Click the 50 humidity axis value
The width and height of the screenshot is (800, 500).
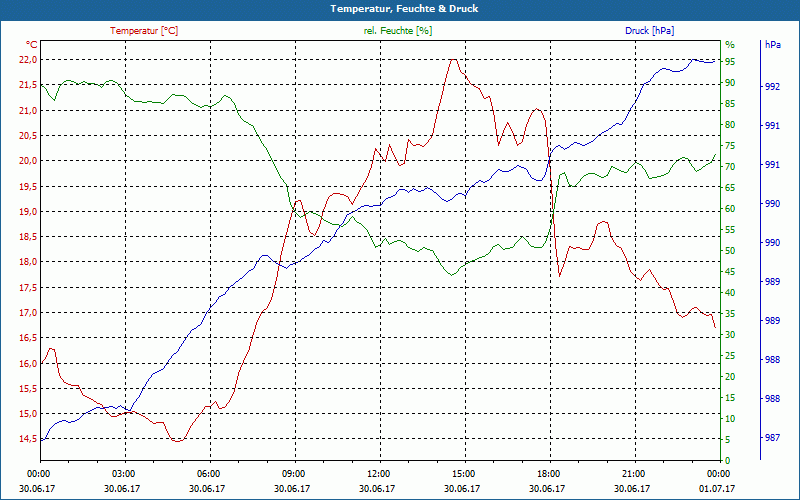pyautogui.click(x=730, y=251)
